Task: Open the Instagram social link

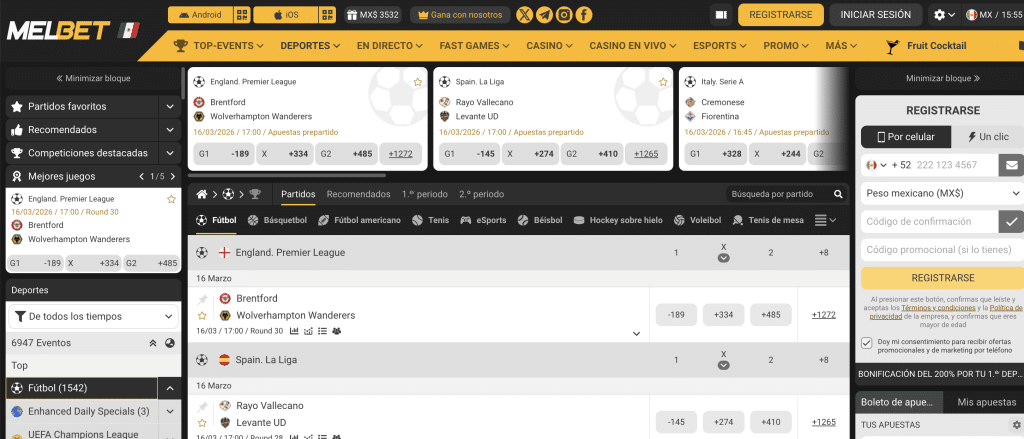Action: point(564,14)
